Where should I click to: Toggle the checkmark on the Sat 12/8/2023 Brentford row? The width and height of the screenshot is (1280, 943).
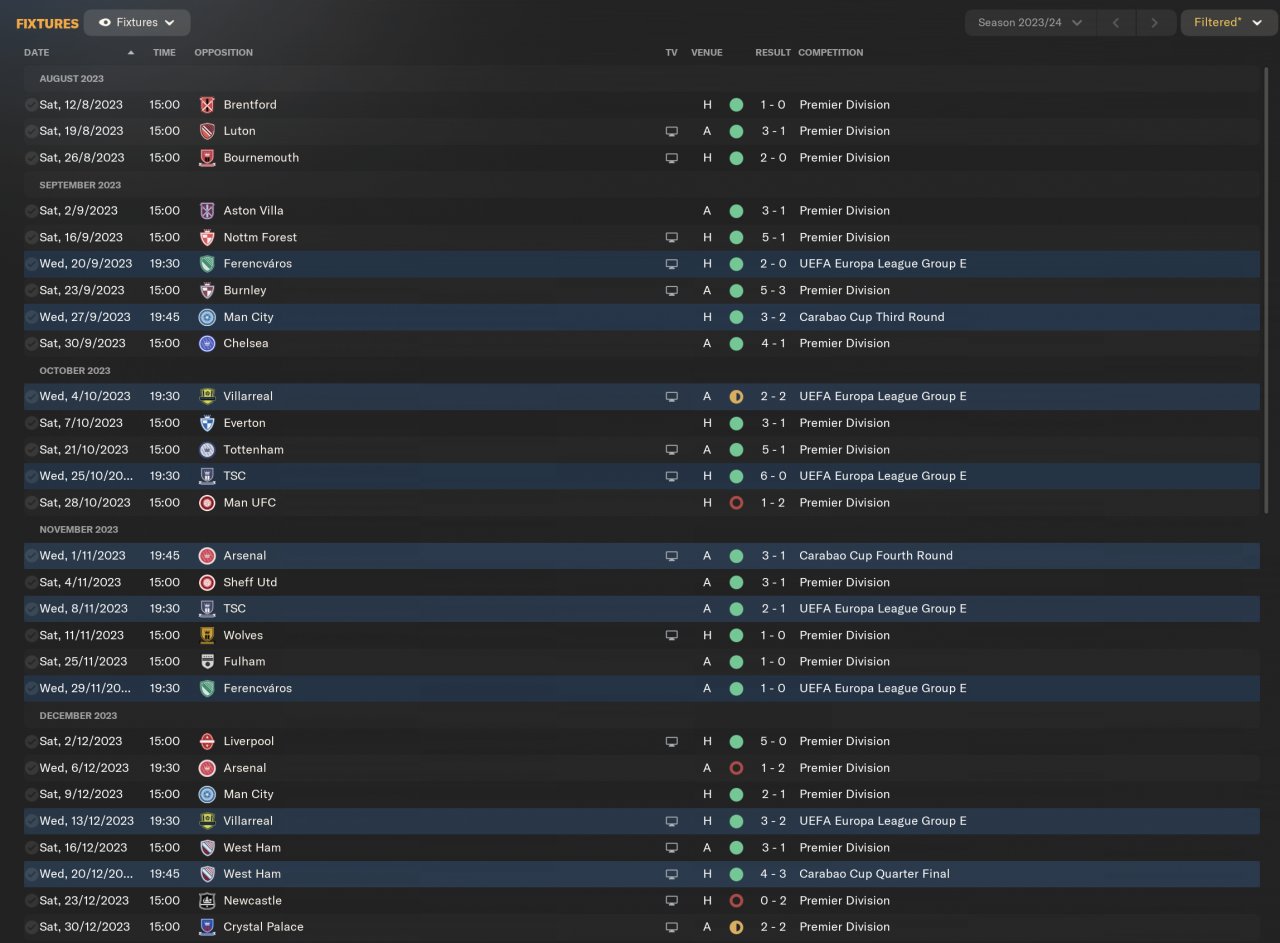pos(31,105)
